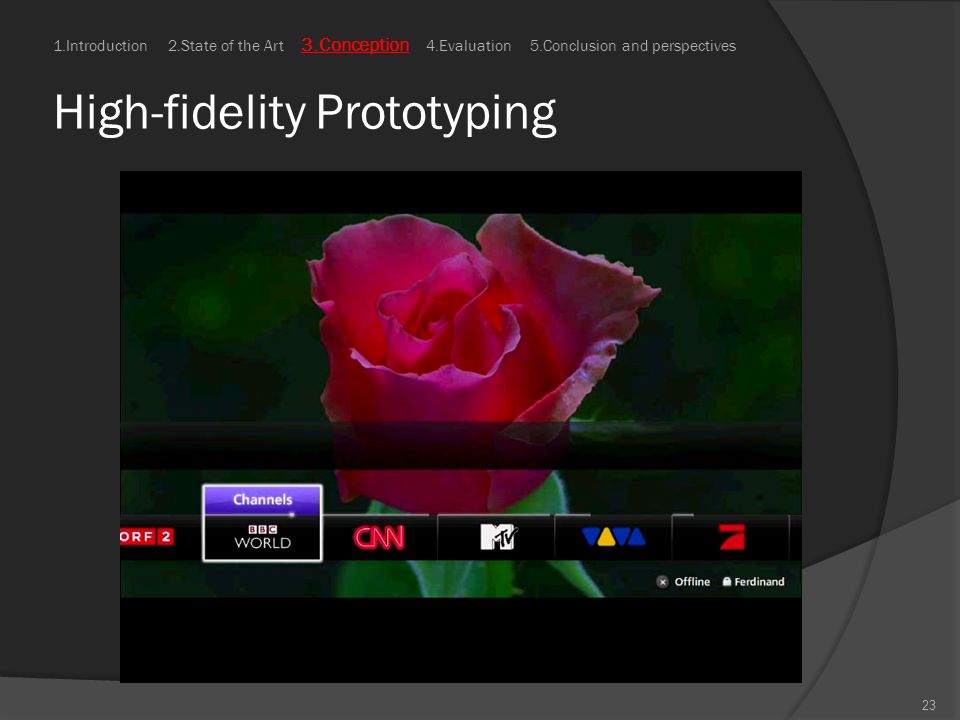The image size is (960, 720).
Task: Click the Offline status X icon
Action: tap(662, 582)
